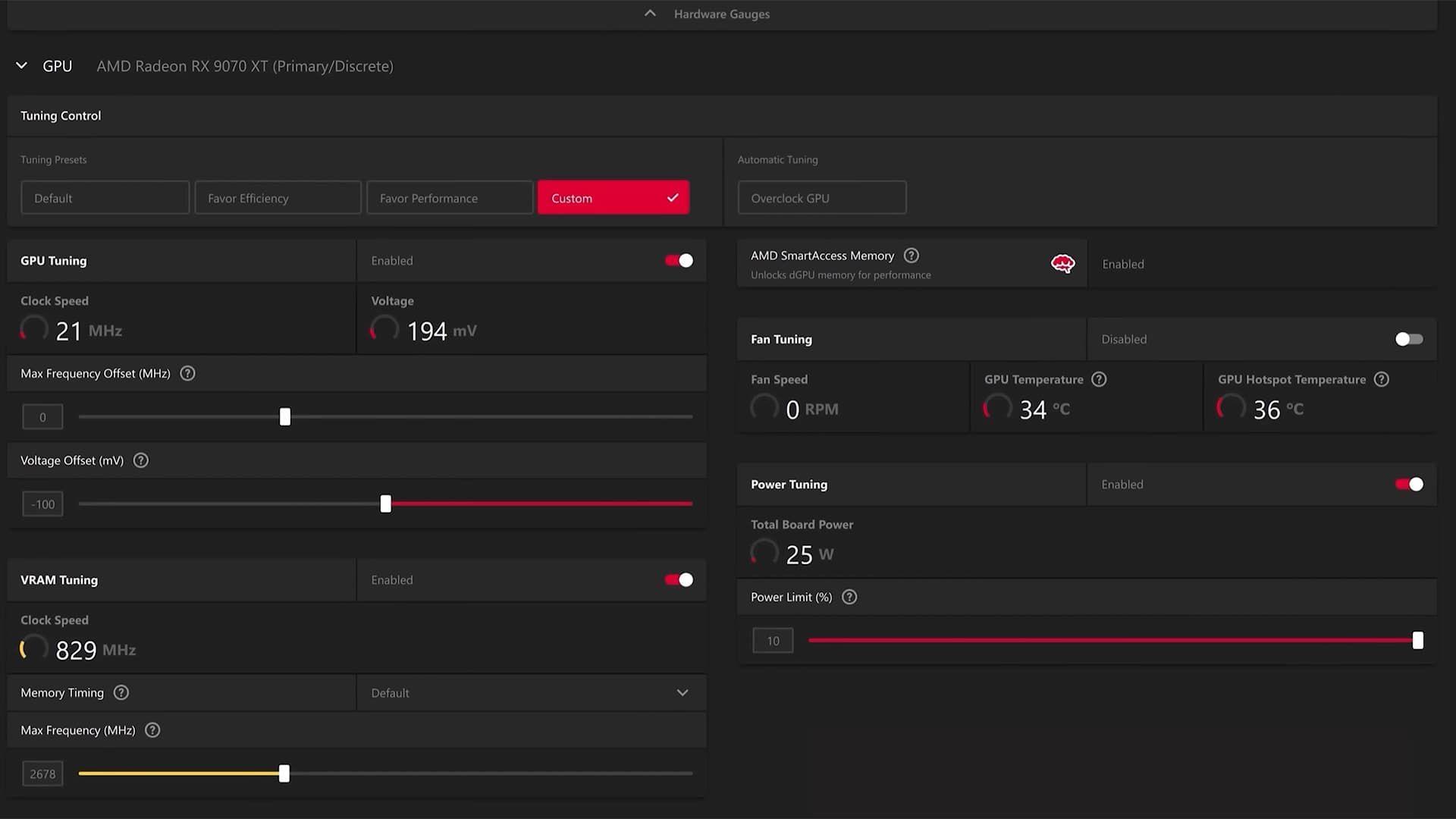
Task: Open help for Power Limit
Action: [x=849, y=597]
